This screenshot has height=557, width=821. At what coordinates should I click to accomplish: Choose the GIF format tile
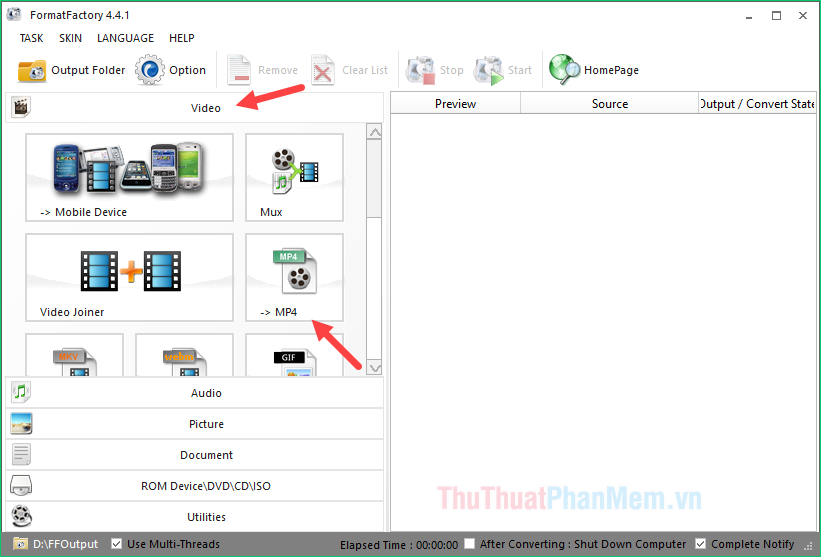(294, 355)
